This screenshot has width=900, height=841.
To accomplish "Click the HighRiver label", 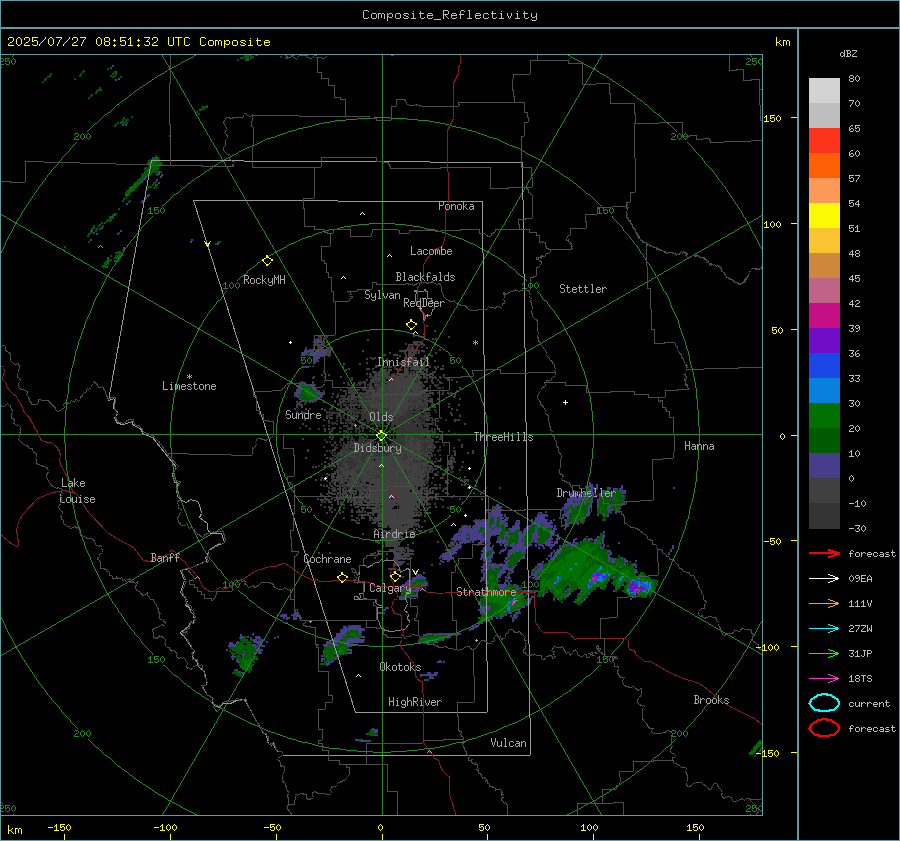I will [x=415, y=702].
